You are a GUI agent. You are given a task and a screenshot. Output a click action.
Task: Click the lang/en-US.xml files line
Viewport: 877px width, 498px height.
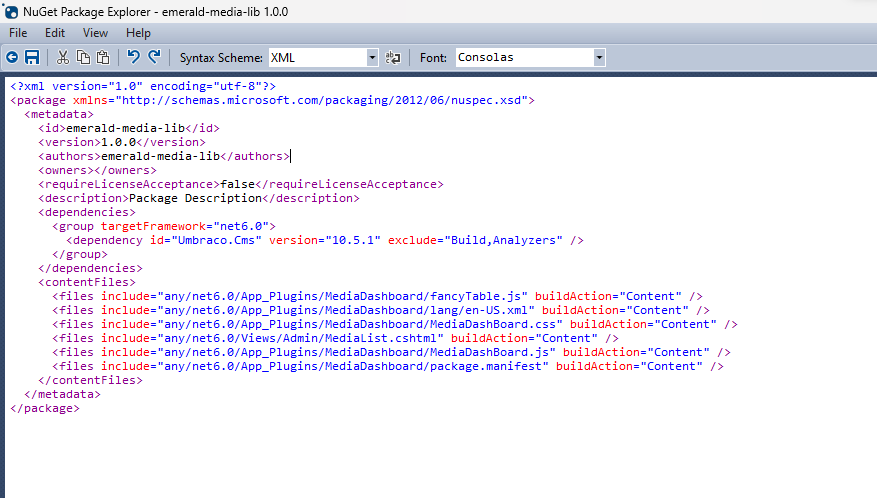tap(381, 310)
